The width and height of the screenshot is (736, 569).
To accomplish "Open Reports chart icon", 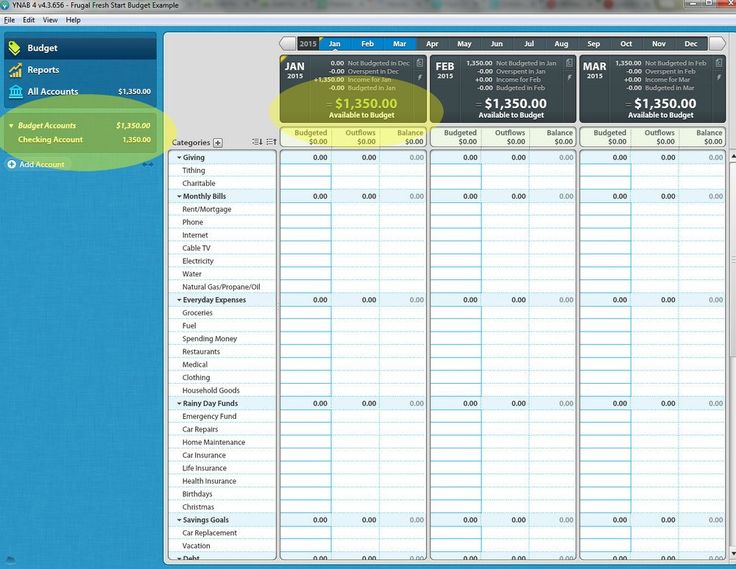I will tap(15, 70).
